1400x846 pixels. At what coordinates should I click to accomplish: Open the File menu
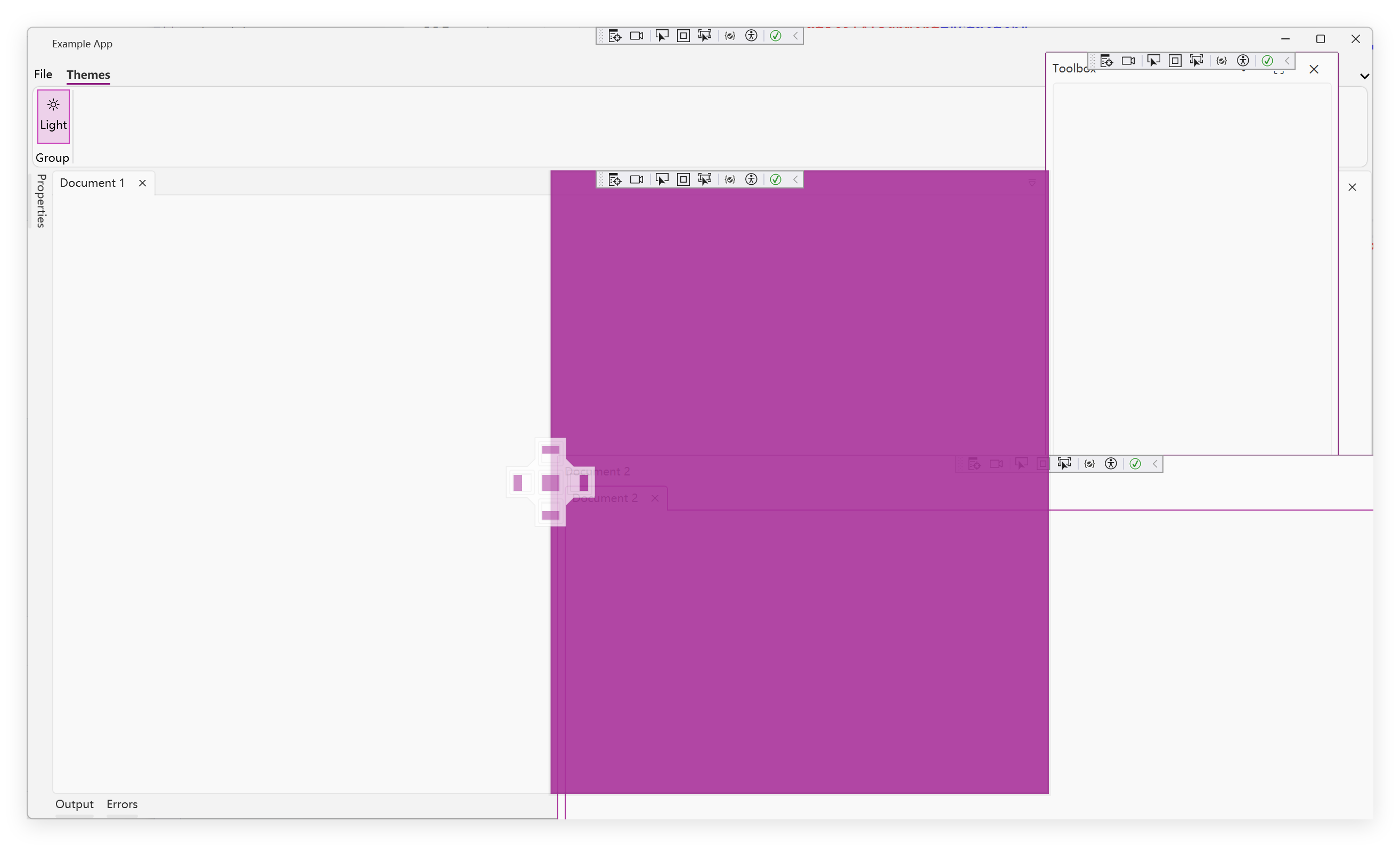click(43, 75)
